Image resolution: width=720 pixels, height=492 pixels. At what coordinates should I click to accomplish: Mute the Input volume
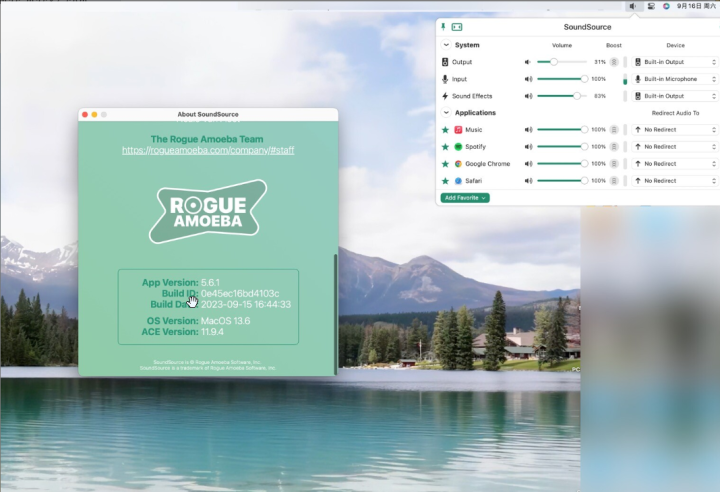tap(529, 79)
